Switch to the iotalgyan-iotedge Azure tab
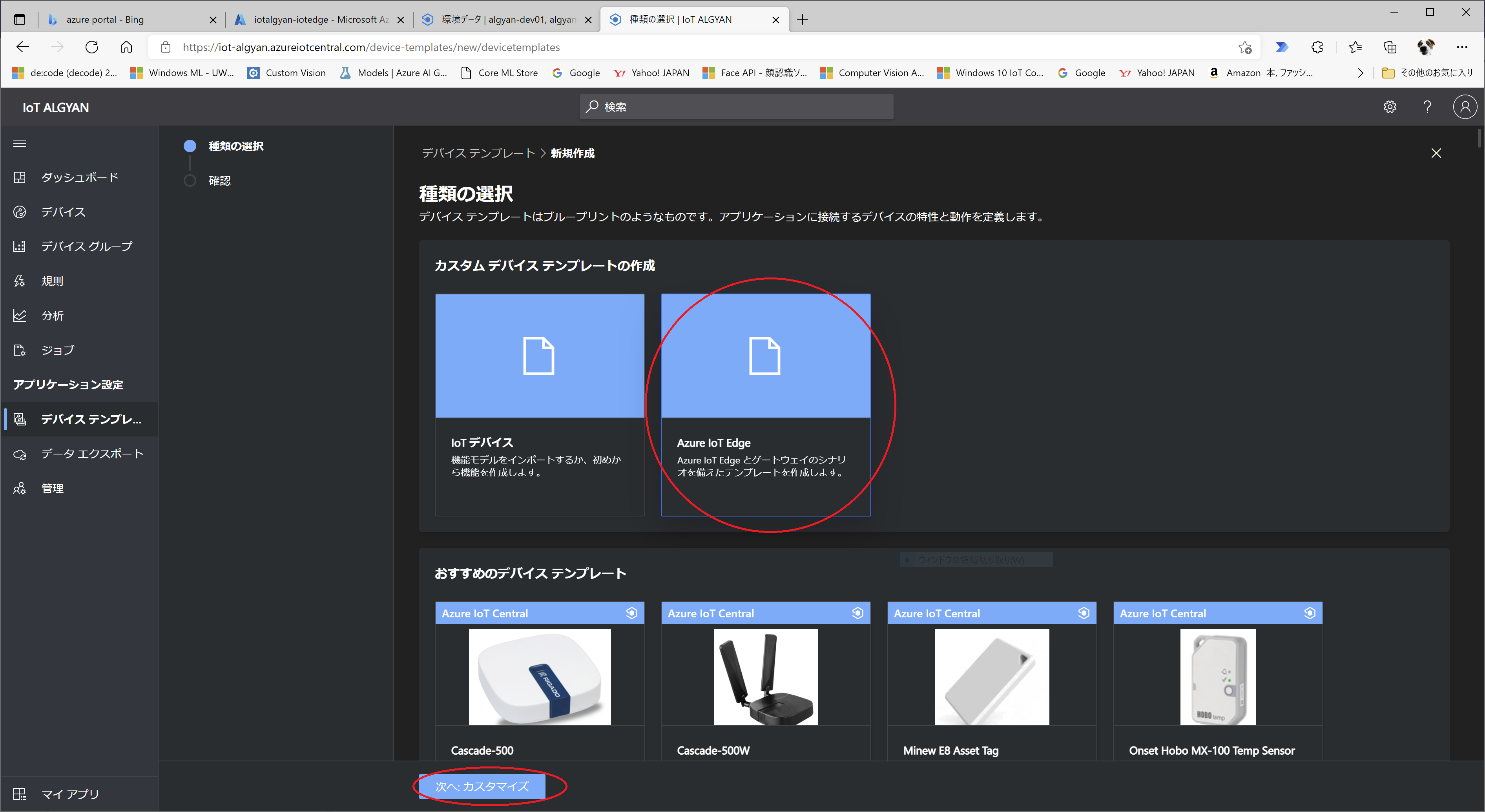Screen dimensions: 1485x812 (x=320, y=20)
